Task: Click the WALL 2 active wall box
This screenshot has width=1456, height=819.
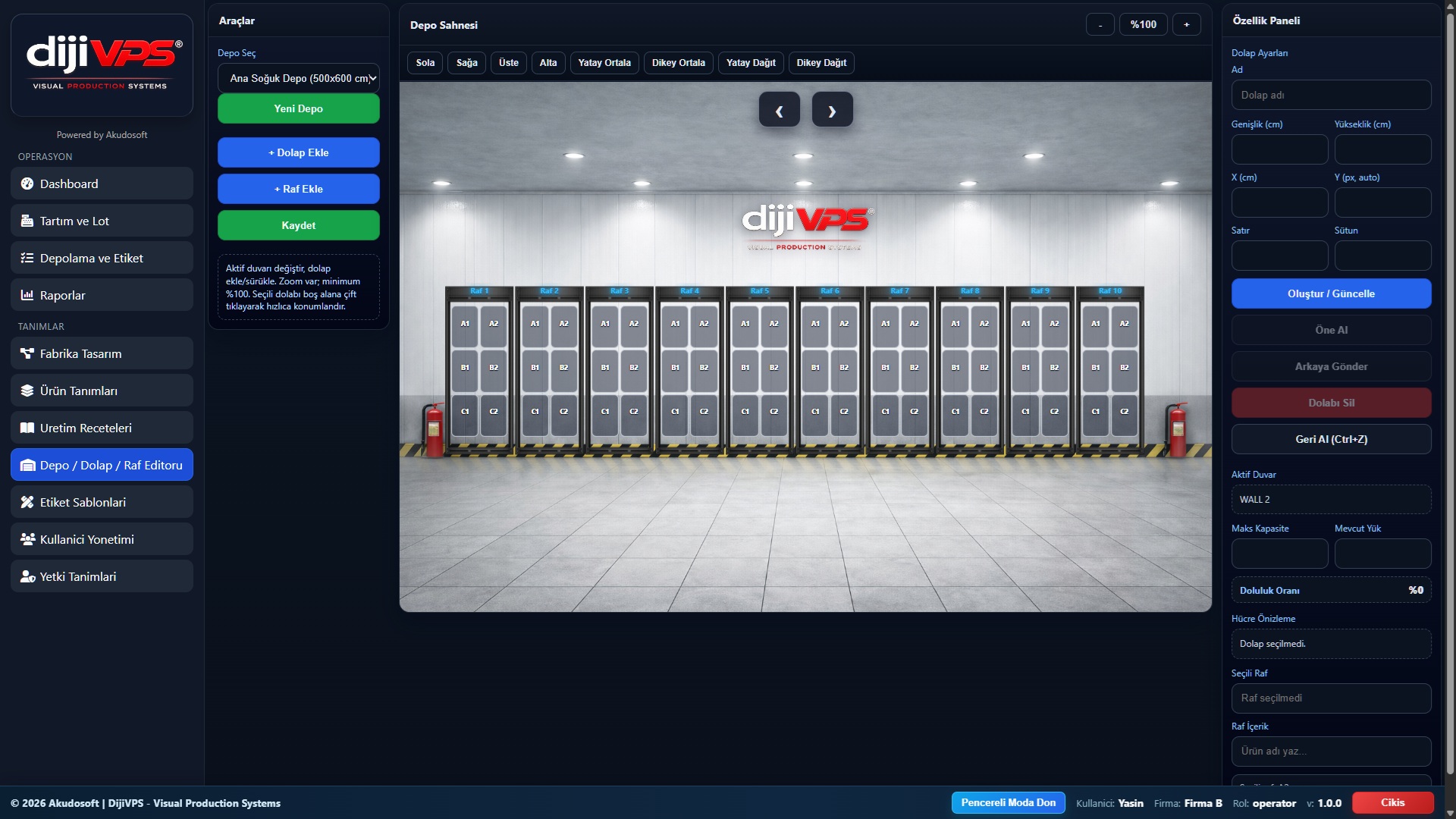Action: 1332,500
